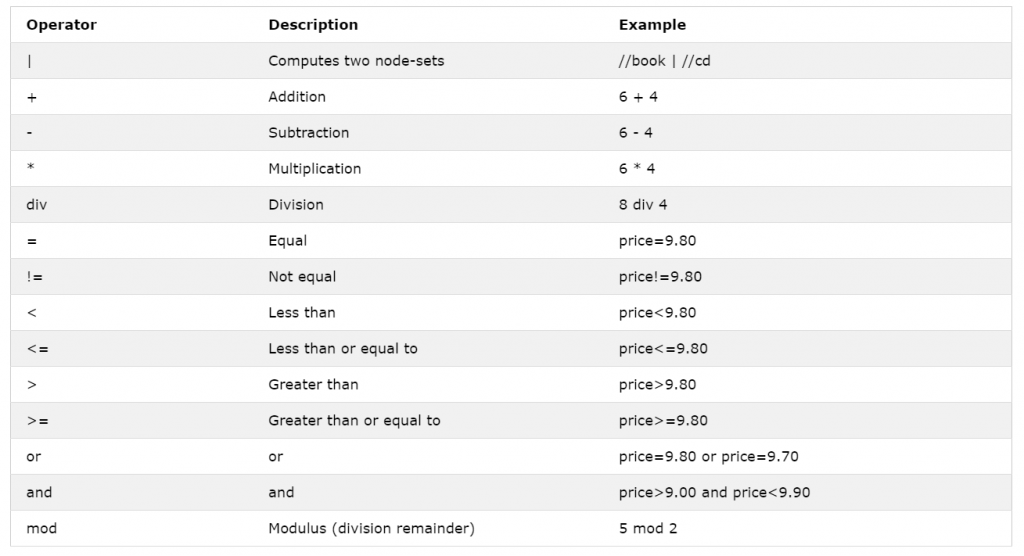The image size is (1024, 556).
Task: Click the price>9.80 example
Action: [657, 384]
